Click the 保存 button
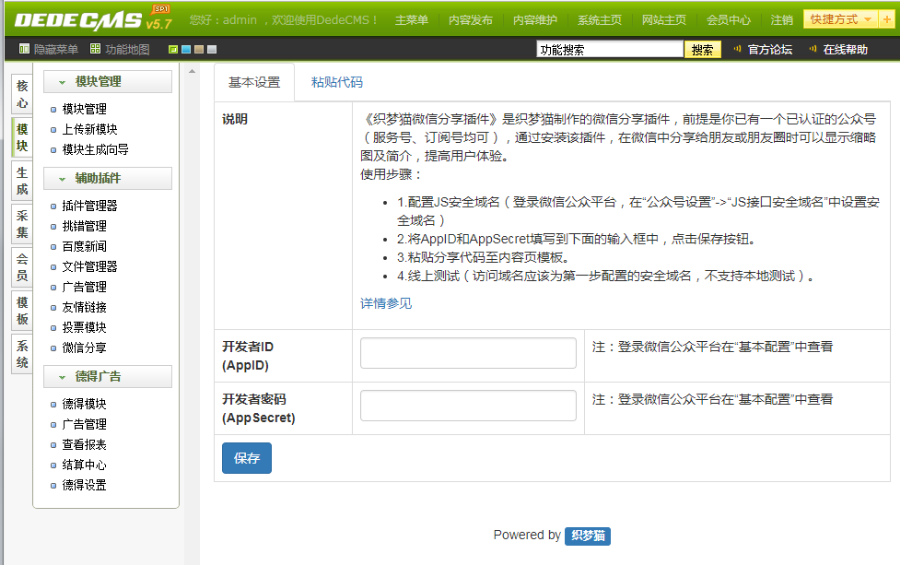The height and width of the screenshot is (565, 900). click(247, 458)
